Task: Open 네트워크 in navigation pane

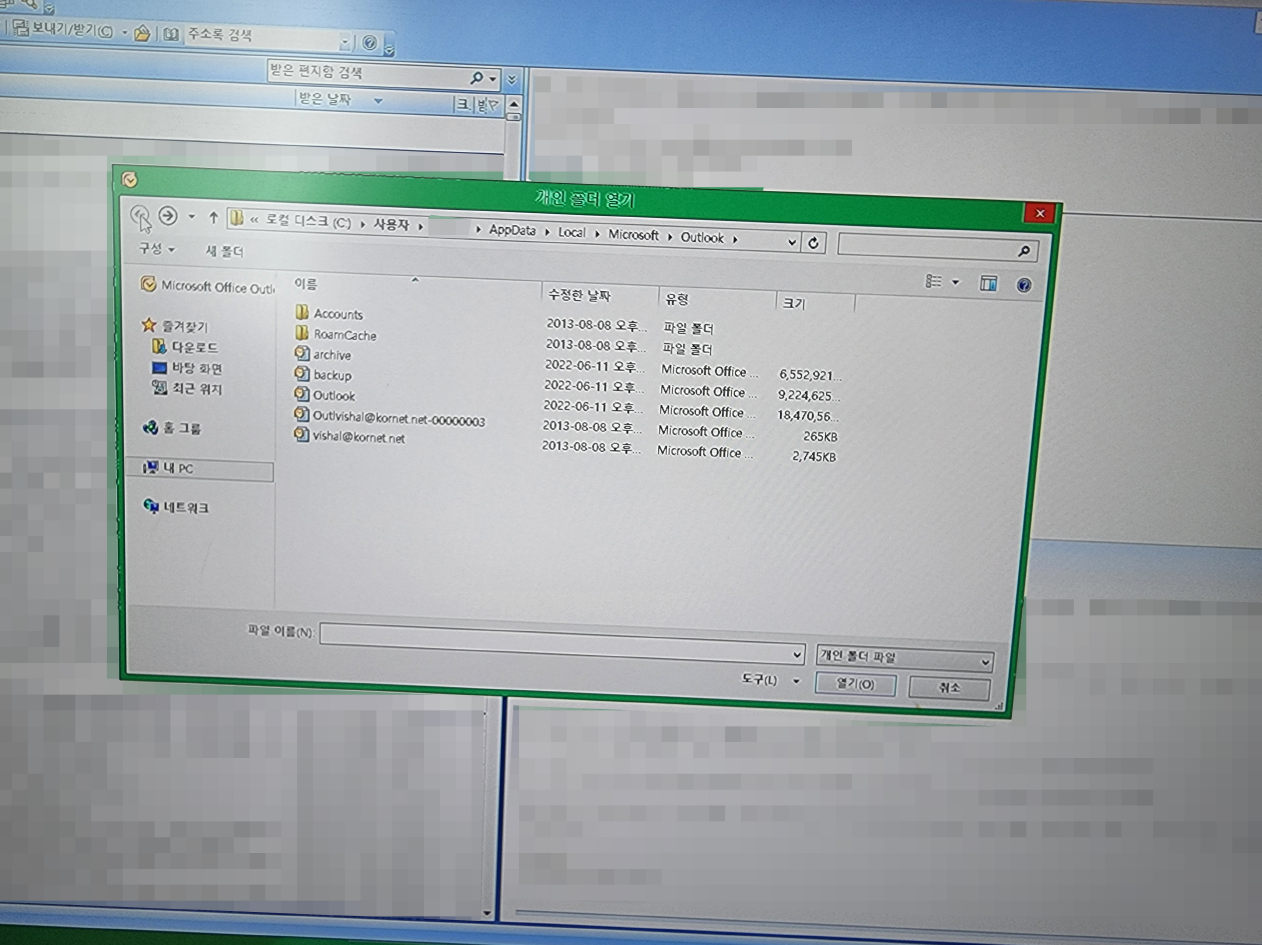Action: tap(176, 507)
